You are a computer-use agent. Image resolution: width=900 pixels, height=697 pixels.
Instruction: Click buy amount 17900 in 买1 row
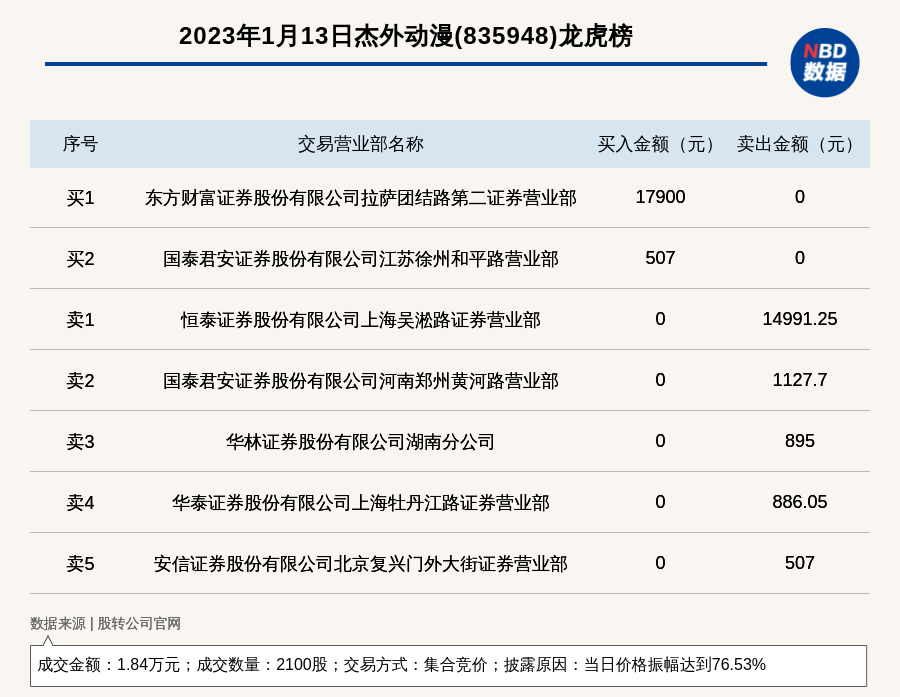(660, 197)
